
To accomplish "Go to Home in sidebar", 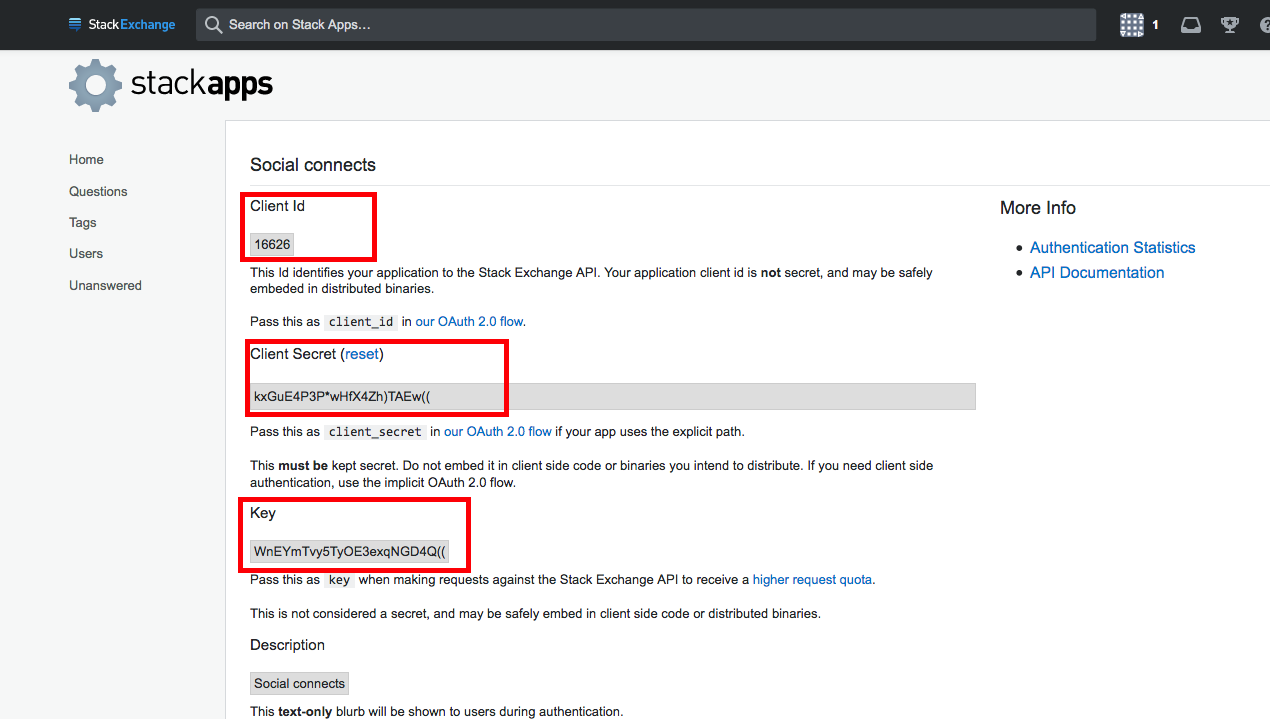I will click(x=86, y=160).
